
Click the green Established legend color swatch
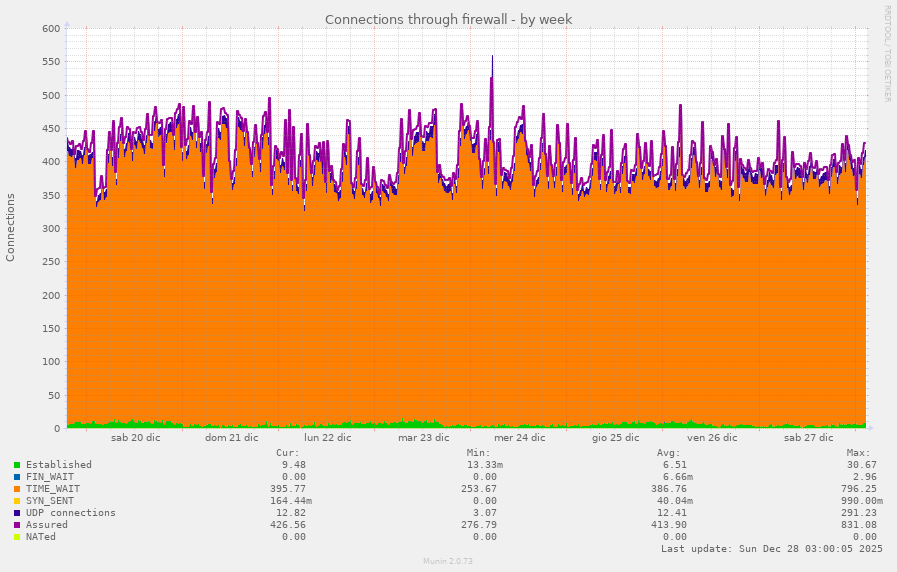(x=17, y=465)
